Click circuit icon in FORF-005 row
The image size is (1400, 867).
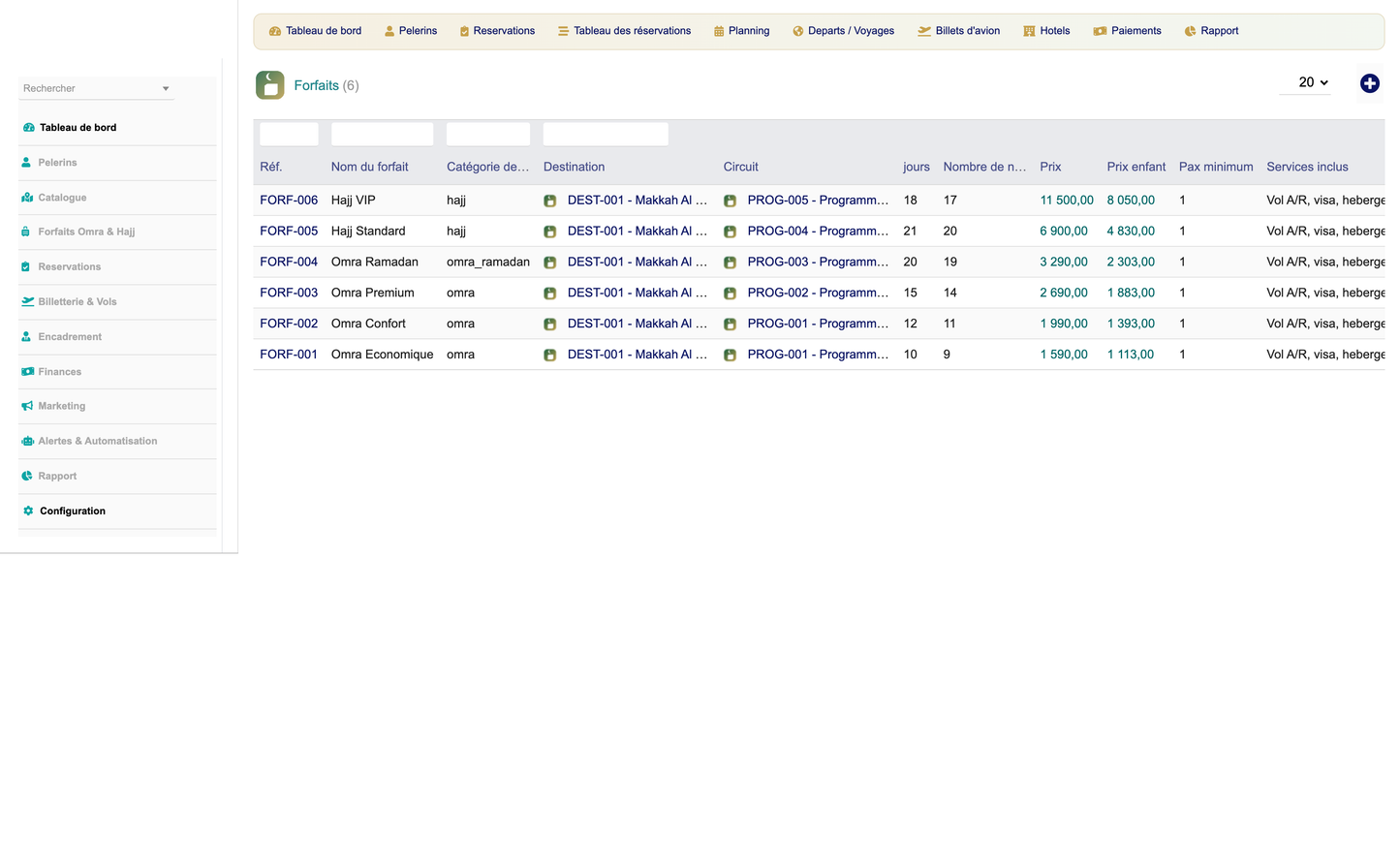click(731, 232)
